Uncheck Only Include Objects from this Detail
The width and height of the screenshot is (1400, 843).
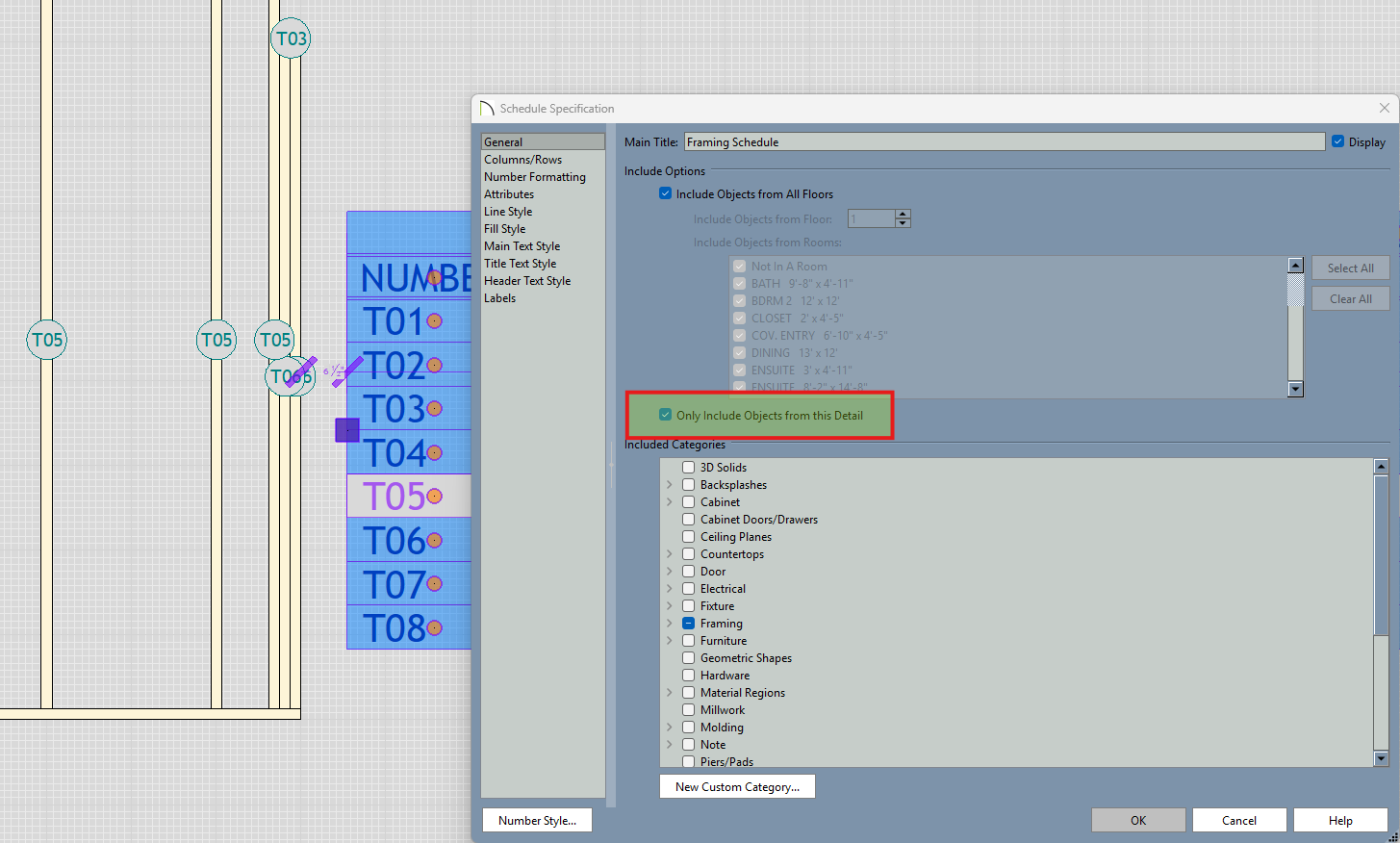(x=665, y=416)
